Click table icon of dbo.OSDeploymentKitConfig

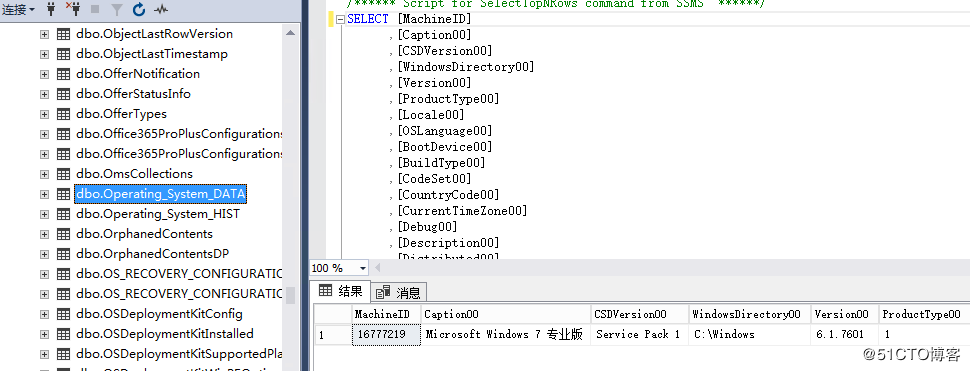(x=63, y=314)
